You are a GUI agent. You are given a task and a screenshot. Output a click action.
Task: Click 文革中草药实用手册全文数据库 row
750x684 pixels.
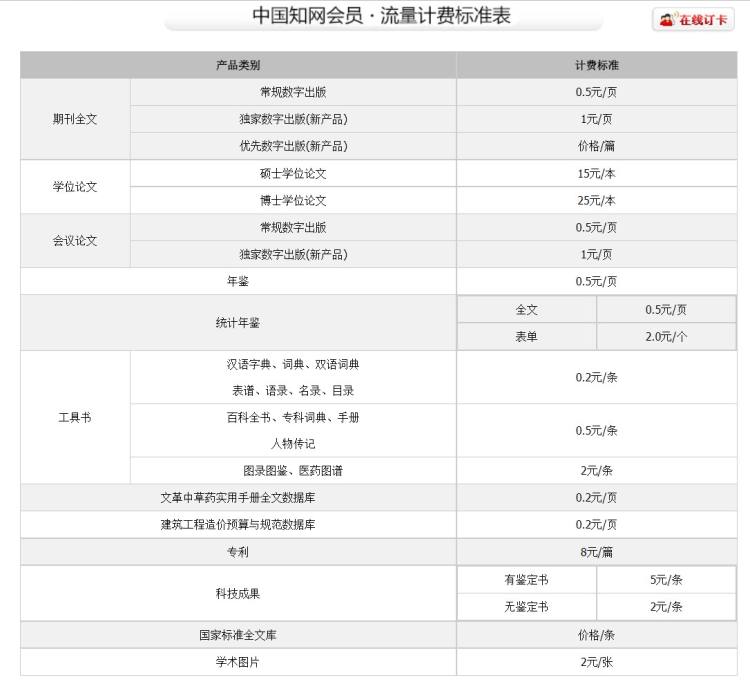point(238,497)
